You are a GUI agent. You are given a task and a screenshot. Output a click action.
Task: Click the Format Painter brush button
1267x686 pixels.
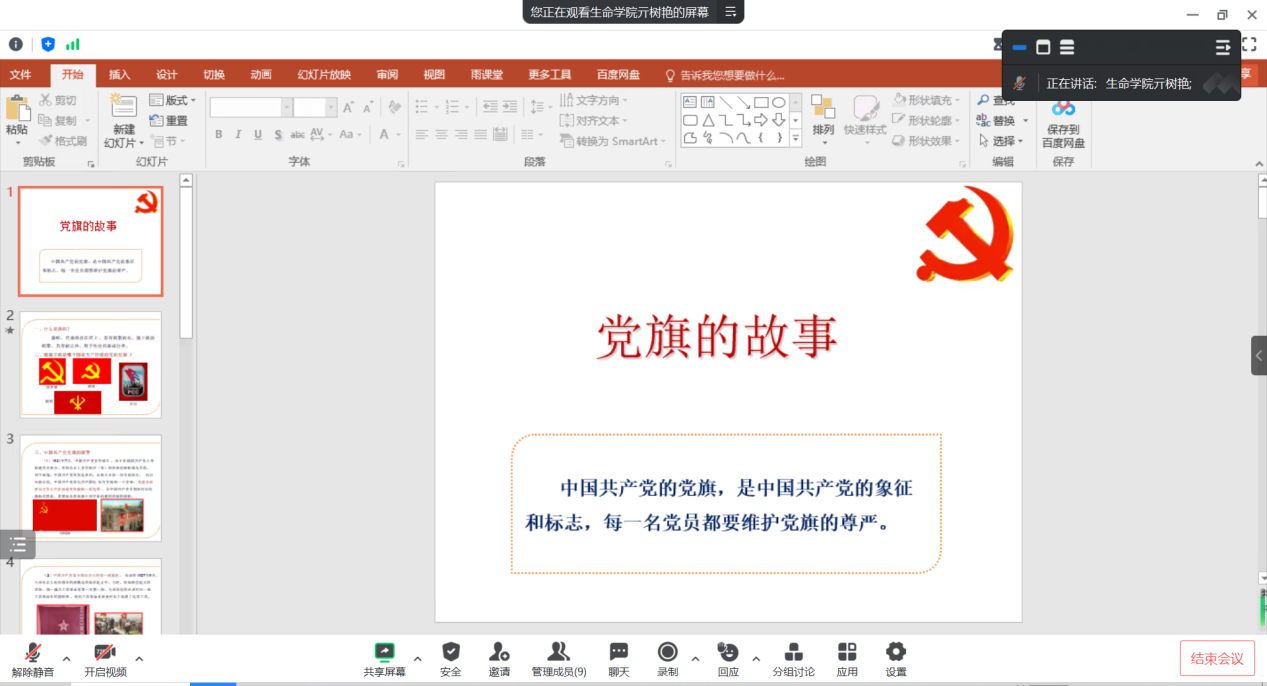coord(62,141)
